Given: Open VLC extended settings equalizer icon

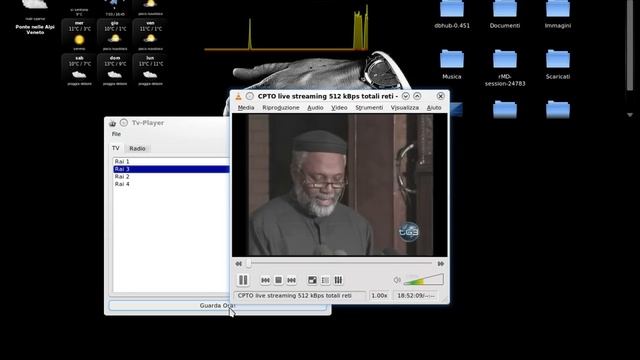Looking at the screenshot, I should (x=338, y=280).
